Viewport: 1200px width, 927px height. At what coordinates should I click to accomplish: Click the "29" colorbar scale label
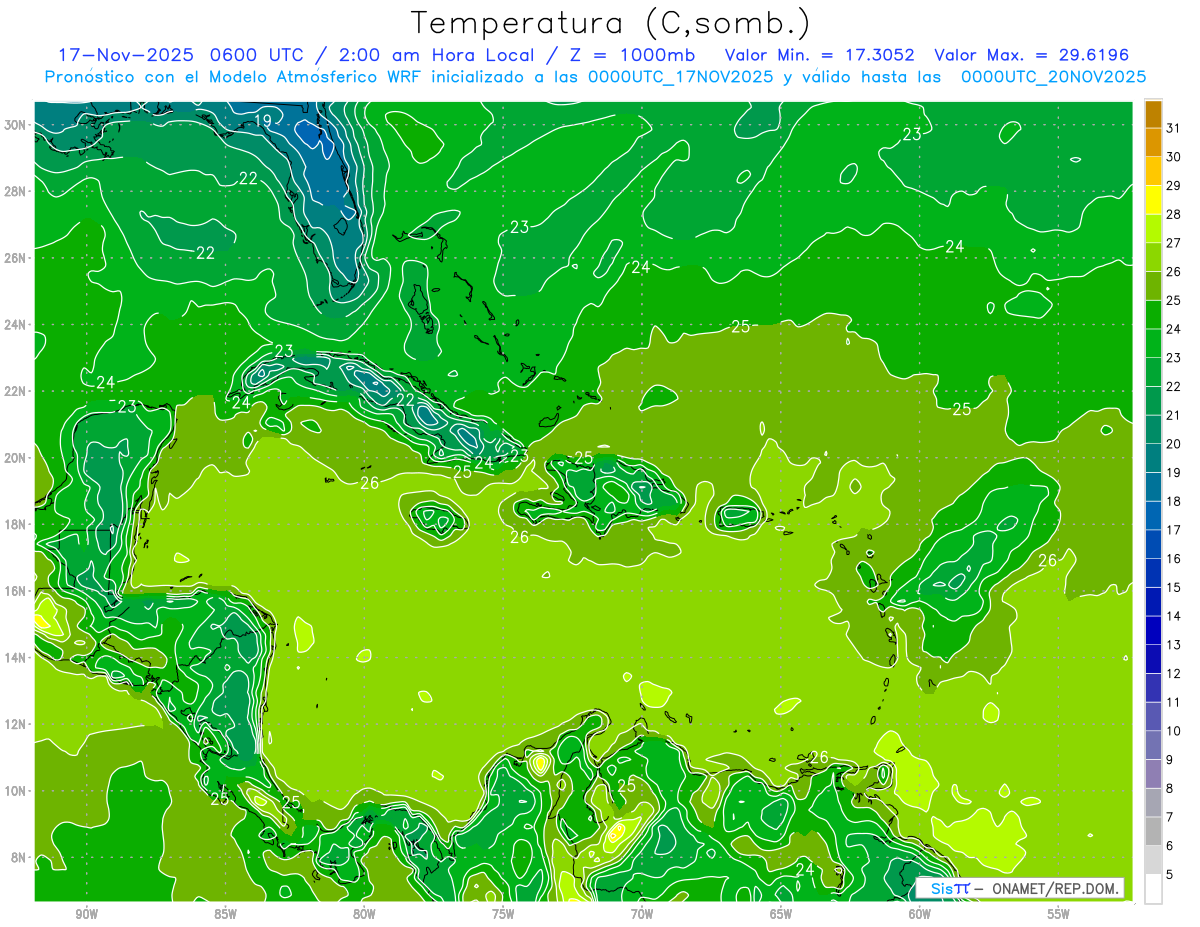point(1174,185)
